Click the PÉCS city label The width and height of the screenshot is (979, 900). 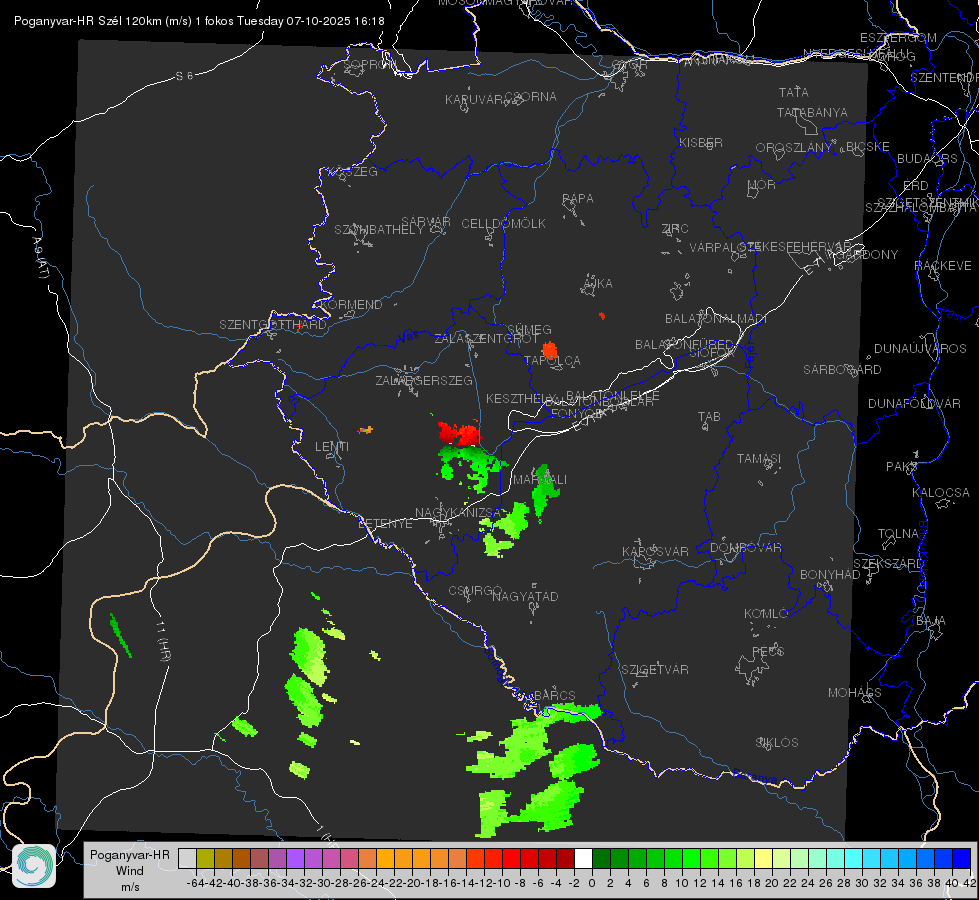click(768, 651)
